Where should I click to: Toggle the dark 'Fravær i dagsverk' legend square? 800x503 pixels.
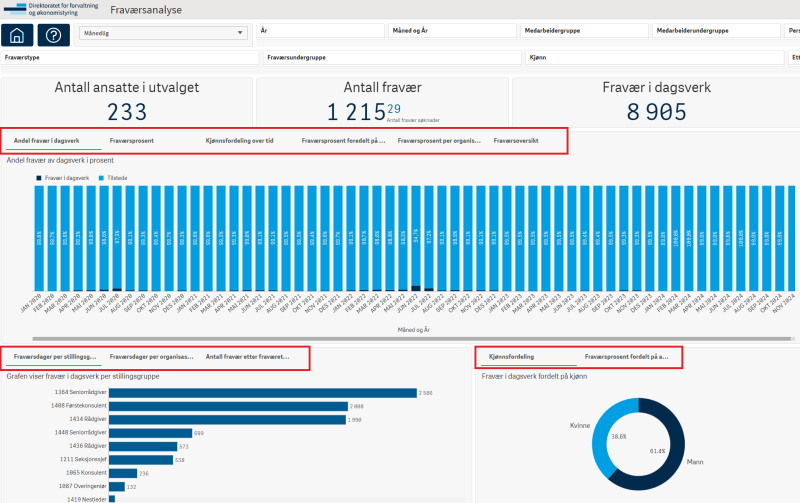tap(39, 178)
